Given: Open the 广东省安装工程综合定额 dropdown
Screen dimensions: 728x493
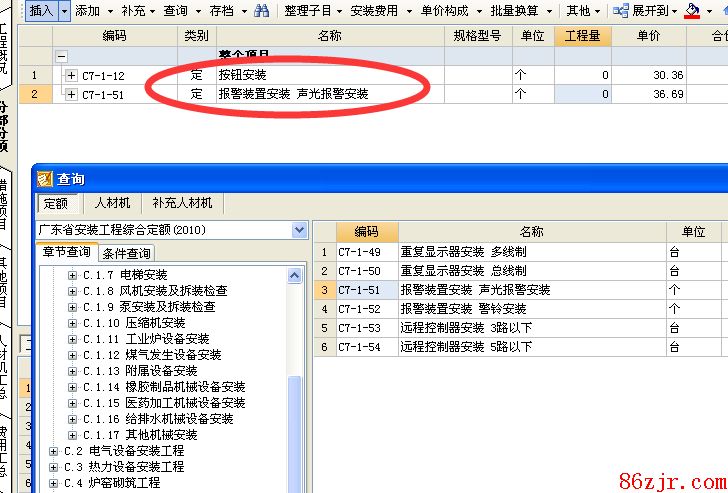Looking at the screenshot, I should click(299, 230).
